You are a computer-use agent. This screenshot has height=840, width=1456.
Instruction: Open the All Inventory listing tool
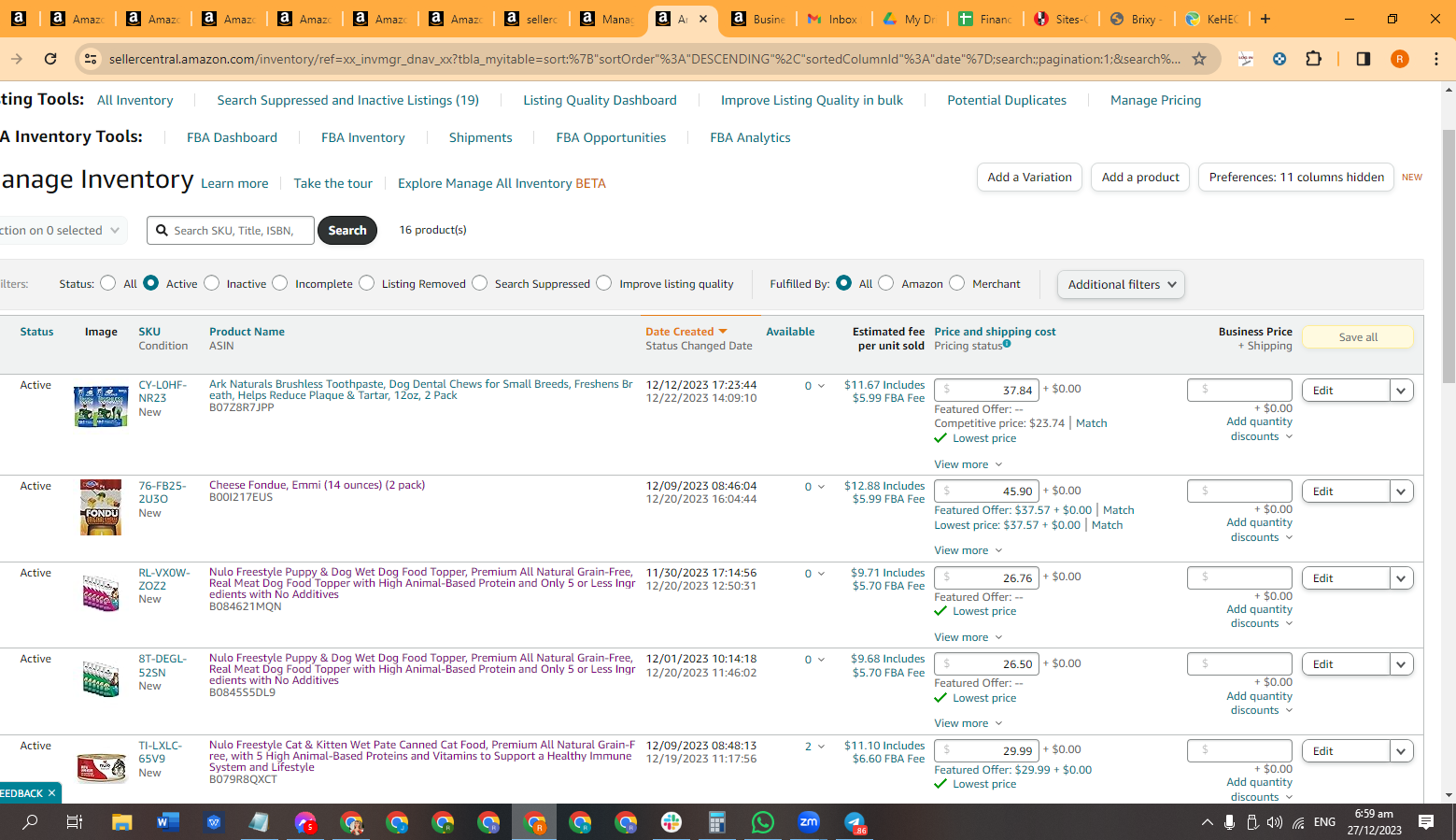[134, 100]
